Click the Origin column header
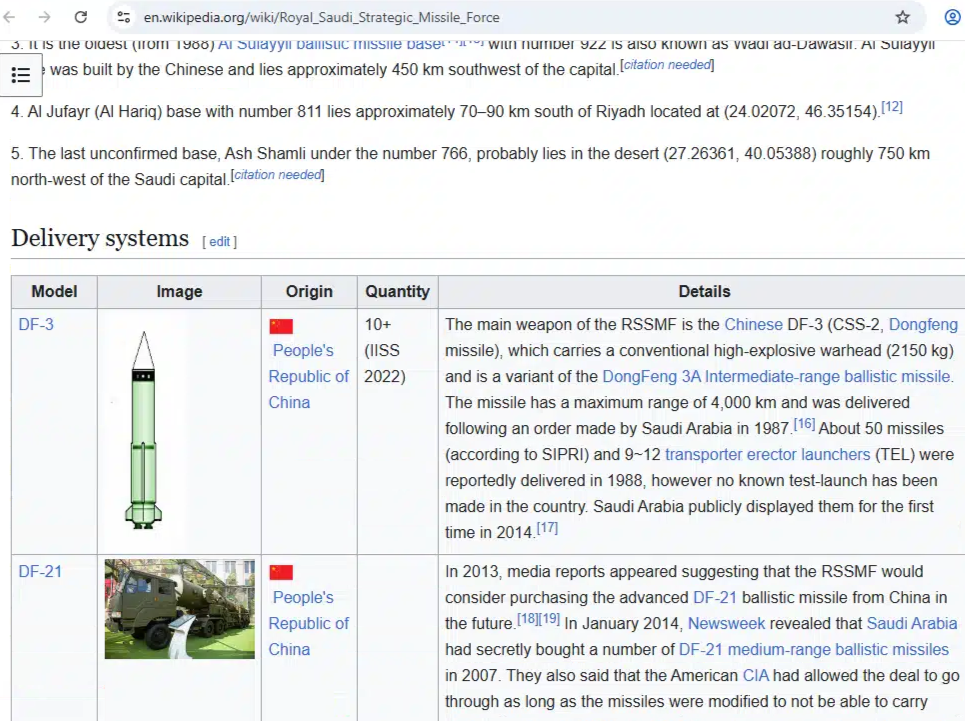 309,292
